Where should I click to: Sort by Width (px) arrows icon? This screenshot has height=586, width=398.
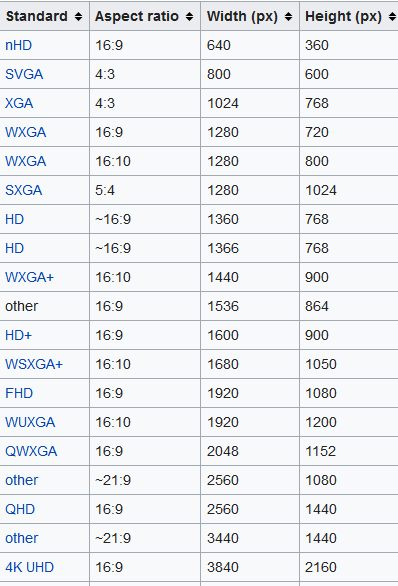coord(288,16)
